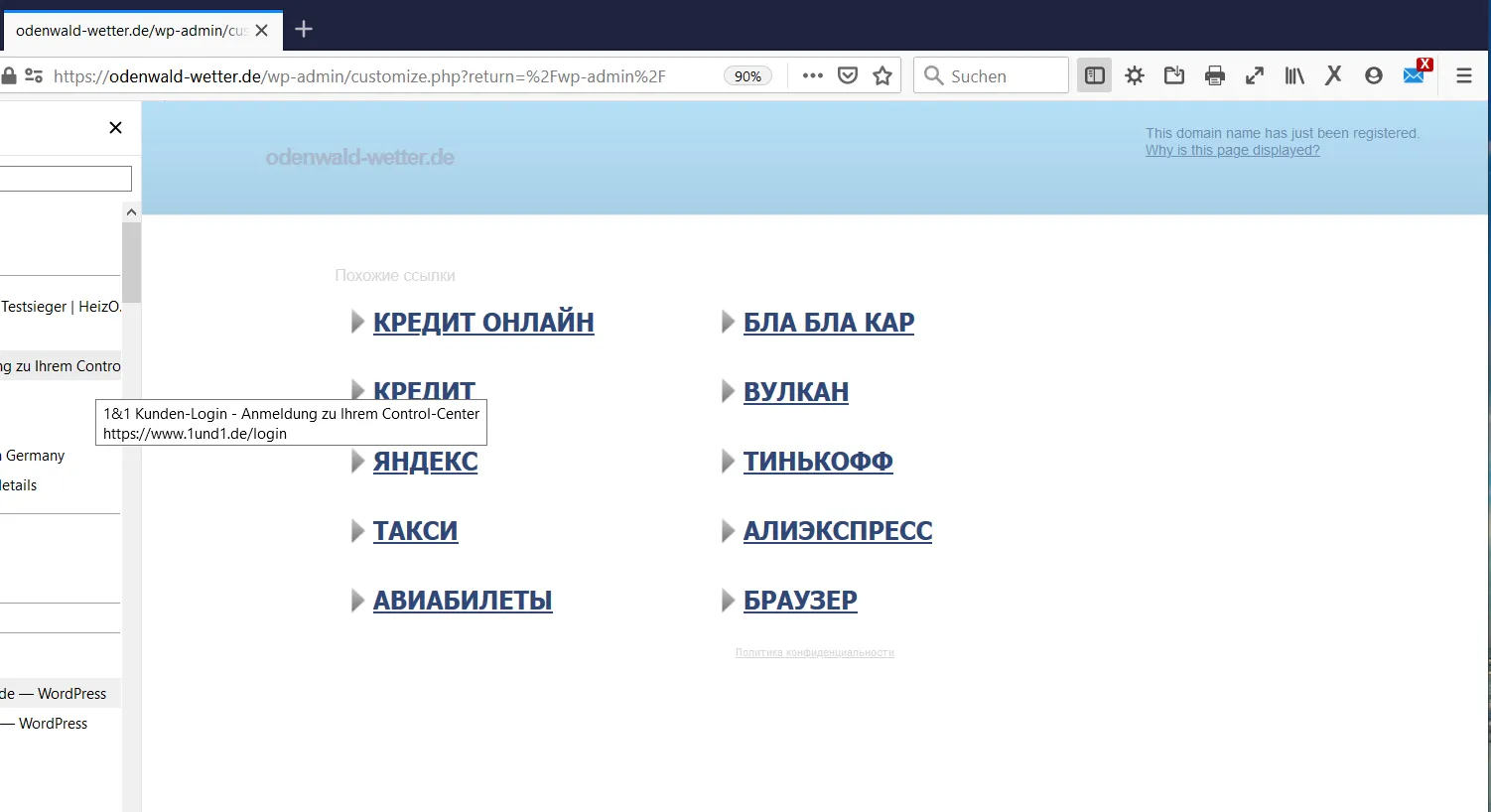Screen dimensions: 1491x812
Task: Open the ЯНДЕКС link
Action: 425,462
